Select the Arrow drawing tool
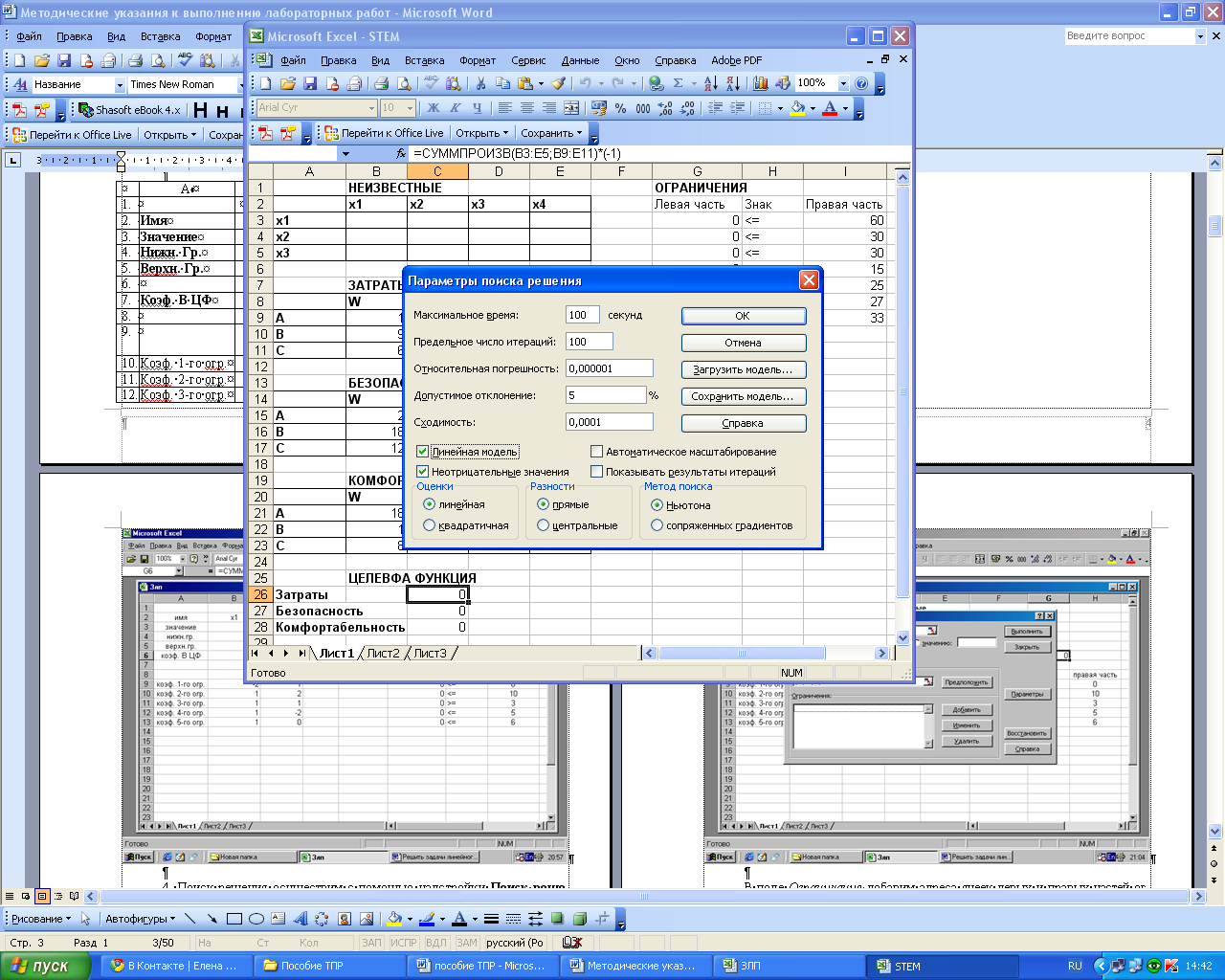 [212, 919]
